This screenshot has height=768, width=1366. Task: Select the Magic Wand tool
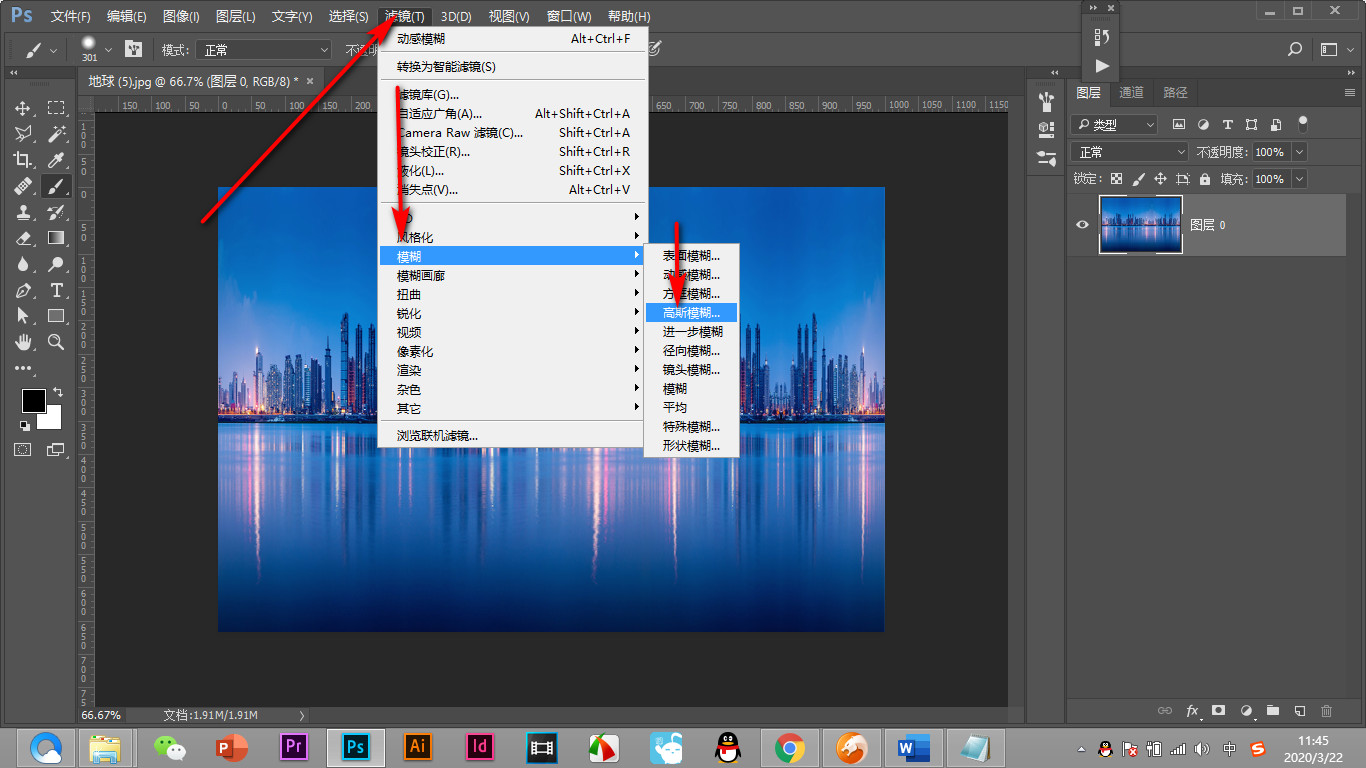tap(56, 134)
